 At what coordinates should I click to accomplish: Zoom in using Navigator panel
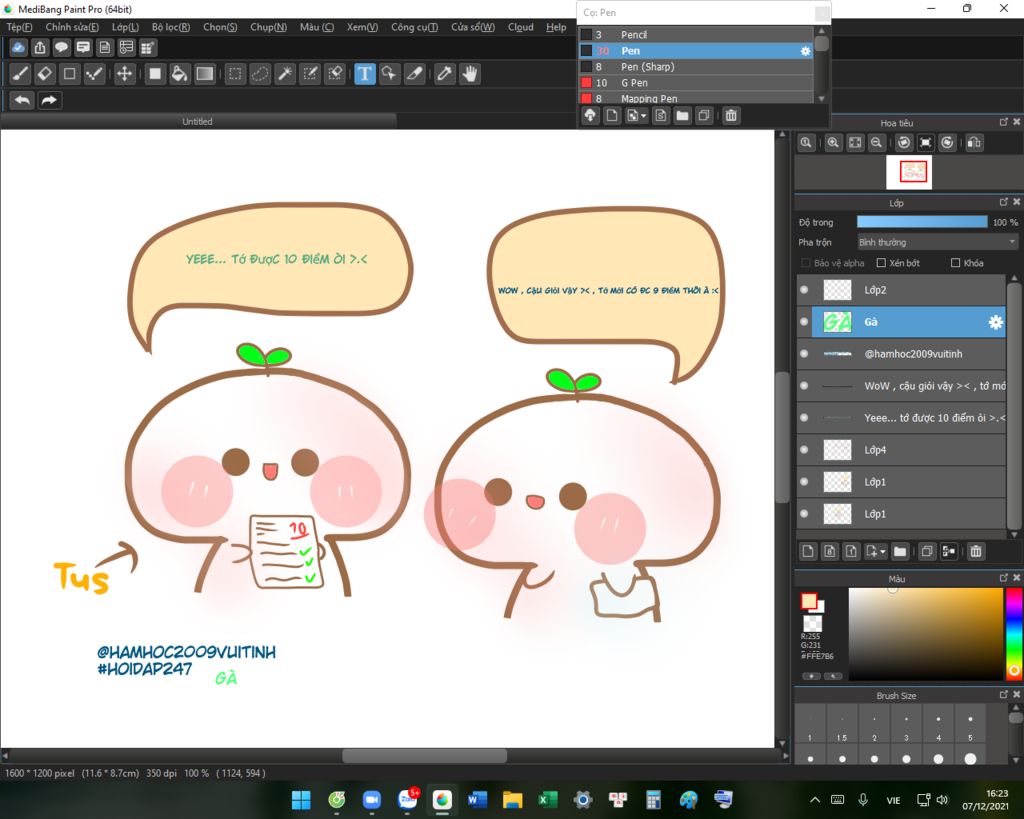point(833,142)
